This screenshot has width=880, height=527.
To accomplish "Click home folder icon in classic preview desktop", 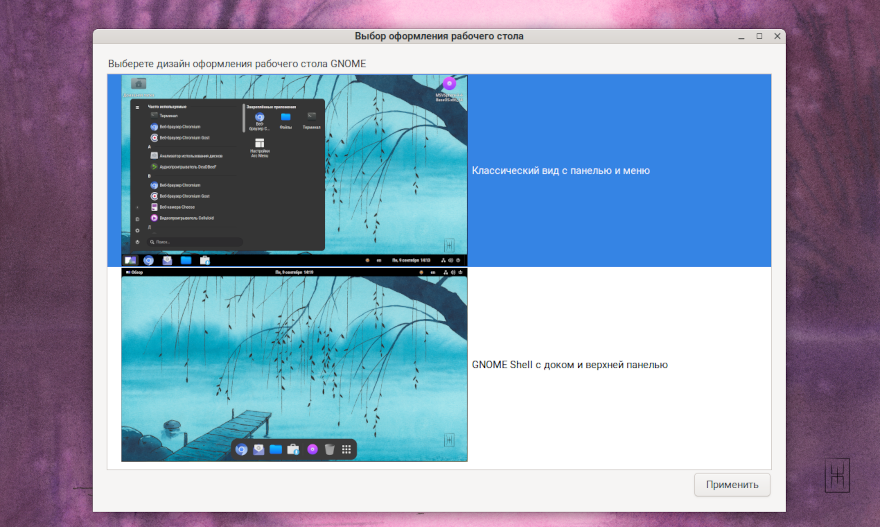I will tap(138, 84).
